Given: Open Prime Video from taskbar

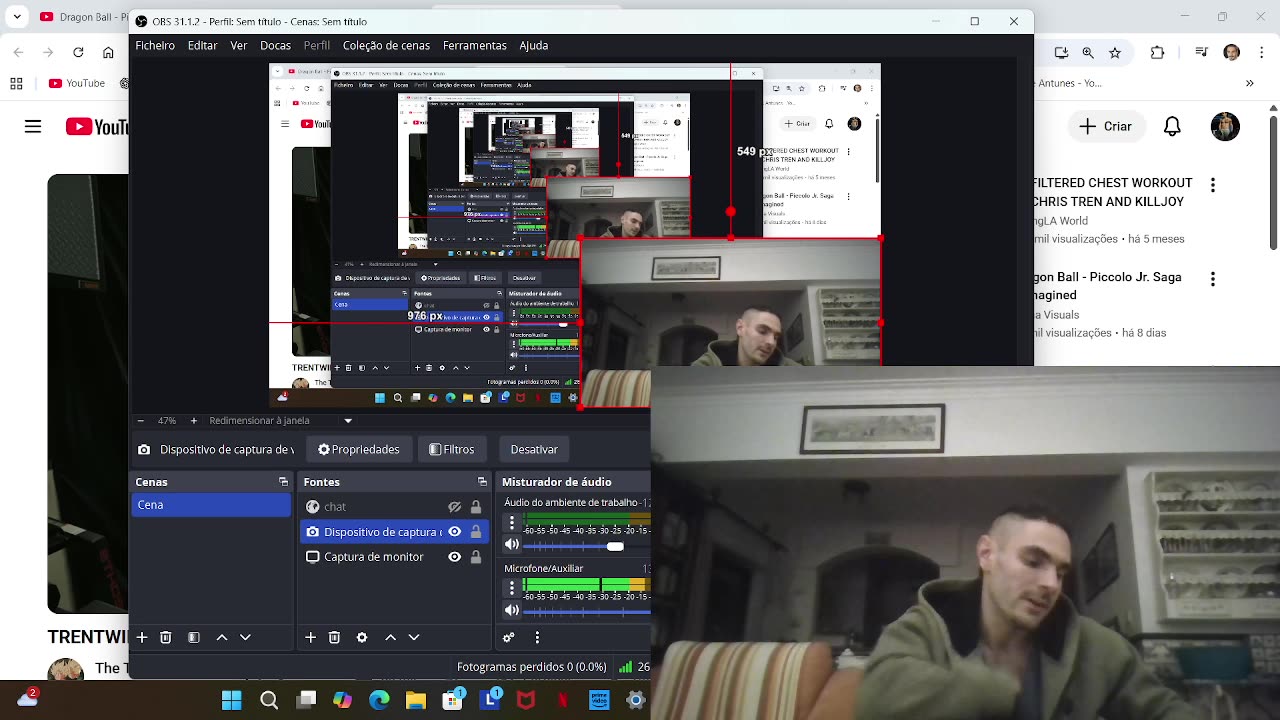Looking at the screenshot, I should click(x=599, y=700).
